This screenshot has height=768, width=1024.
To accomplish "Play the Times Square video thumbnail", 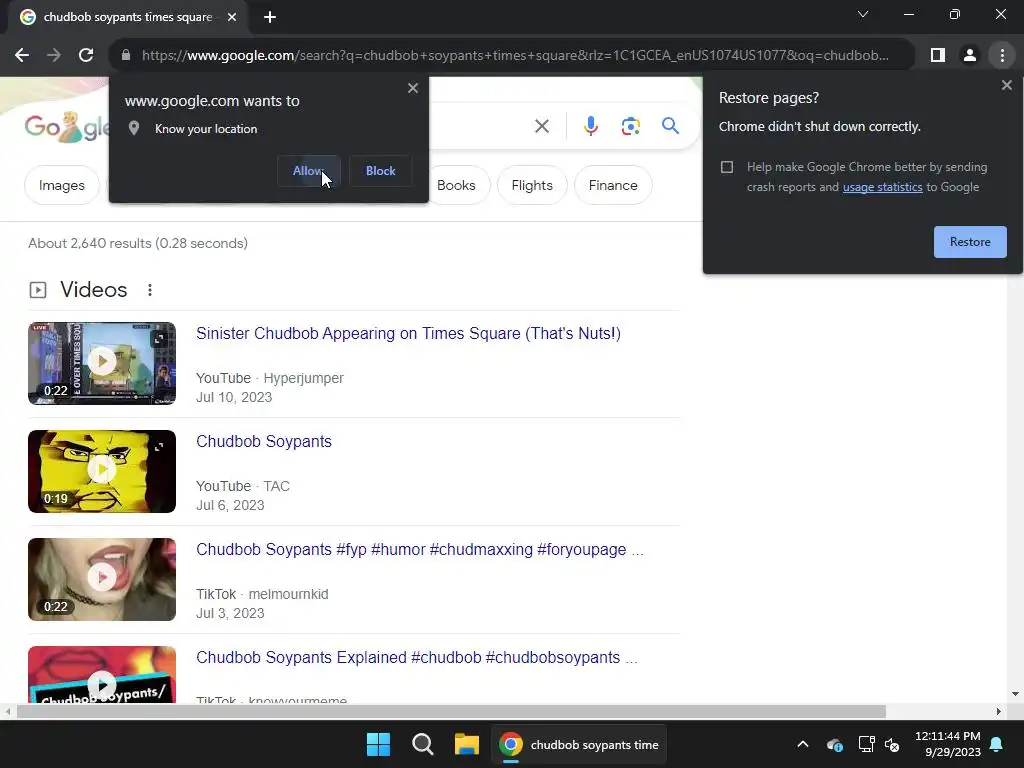I will (x=102, y=363).
